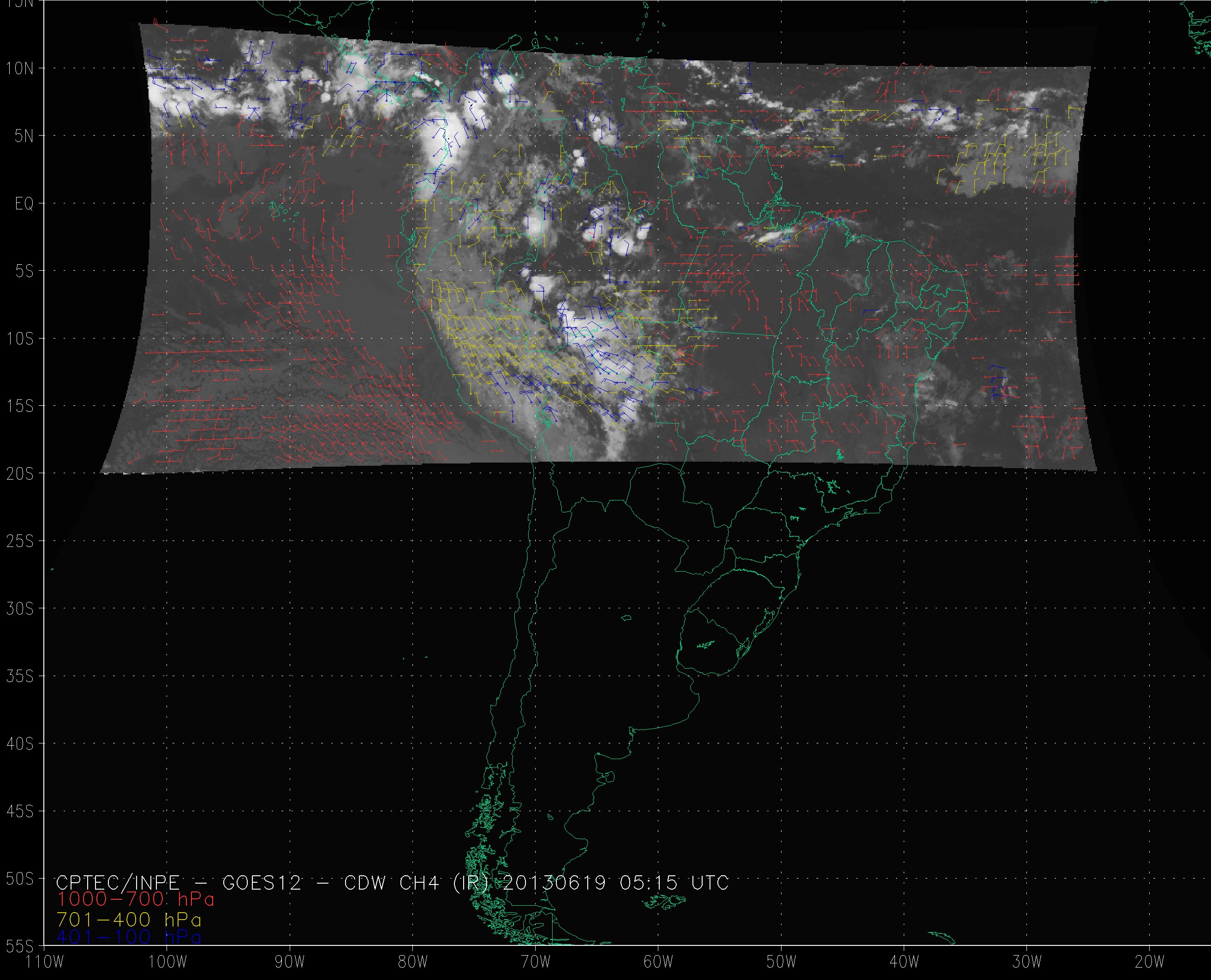Click the CPTEC/INPE title text

coord(118,882)
